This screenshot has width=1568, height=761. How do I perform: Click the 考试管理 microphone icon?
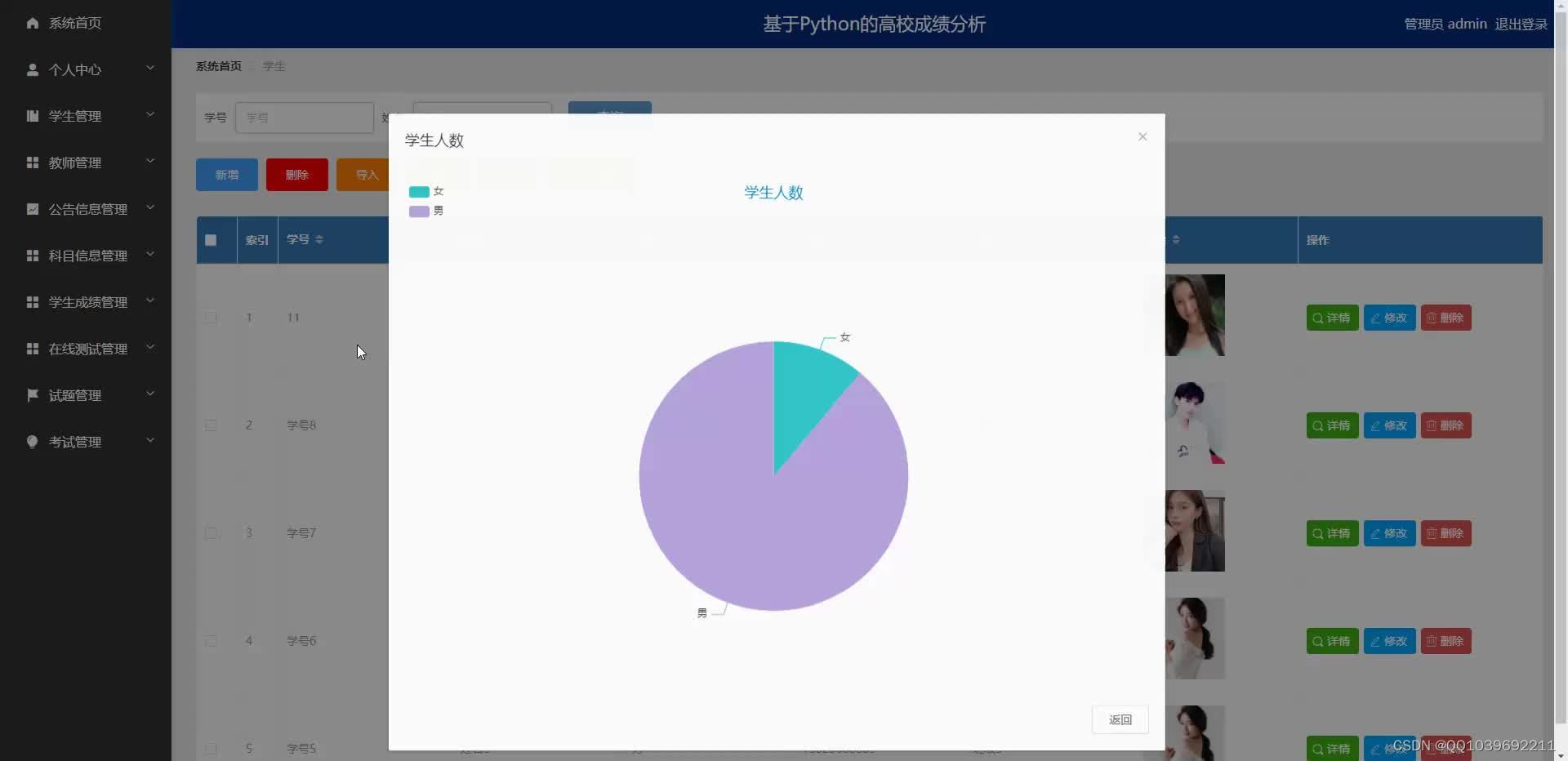[33, 442]
